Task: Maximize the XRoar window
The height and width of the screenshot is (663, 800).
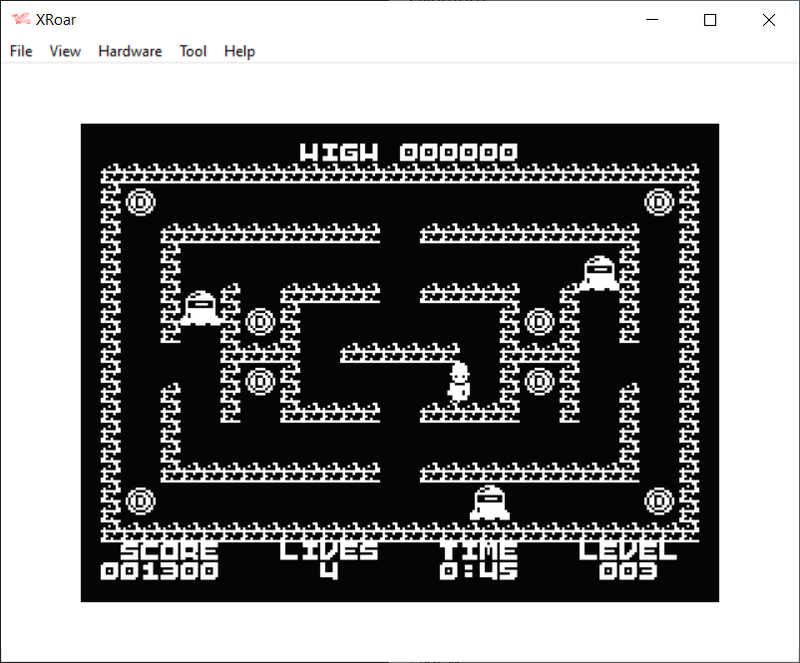Action: (710, 20)
